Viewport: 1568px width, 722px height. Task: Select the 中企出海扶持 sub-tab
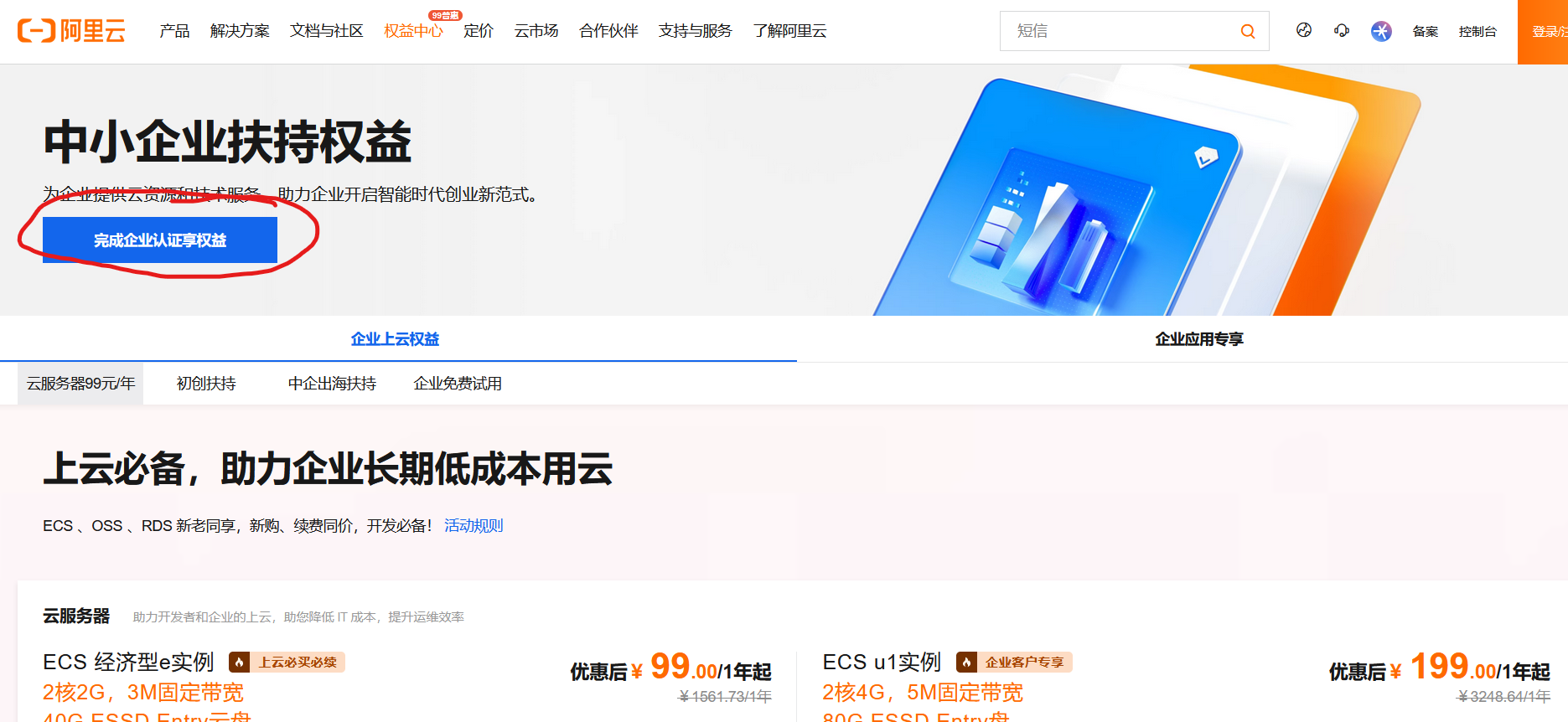pyautogui.click(x=332, y=384)
